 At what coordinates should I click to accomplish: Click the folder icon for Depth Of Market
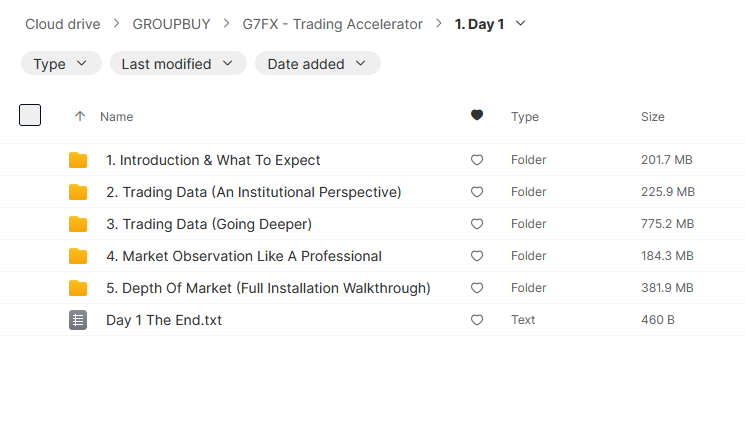click(78, 288)
